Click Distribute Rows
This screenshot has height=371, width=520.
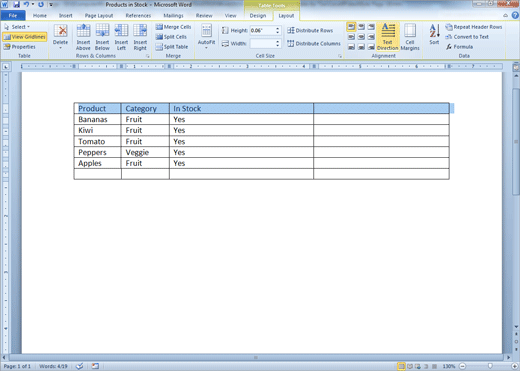tap(310, 30)
